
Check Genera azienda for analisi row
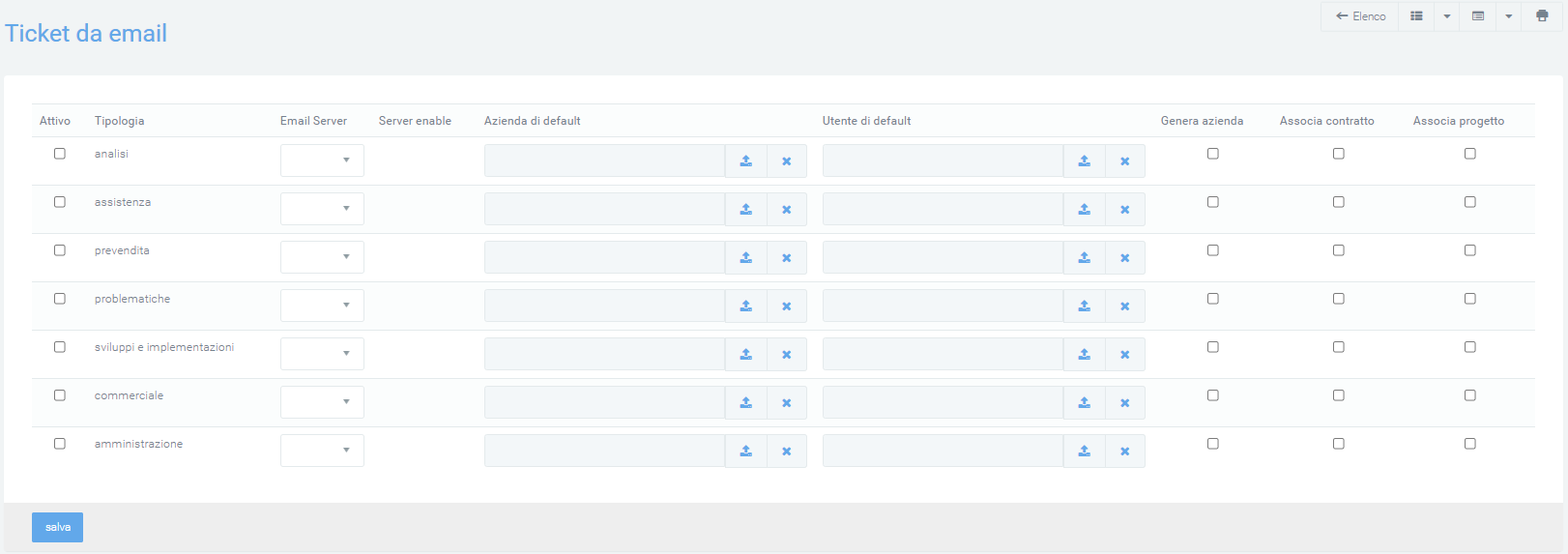coord(1213,154)
